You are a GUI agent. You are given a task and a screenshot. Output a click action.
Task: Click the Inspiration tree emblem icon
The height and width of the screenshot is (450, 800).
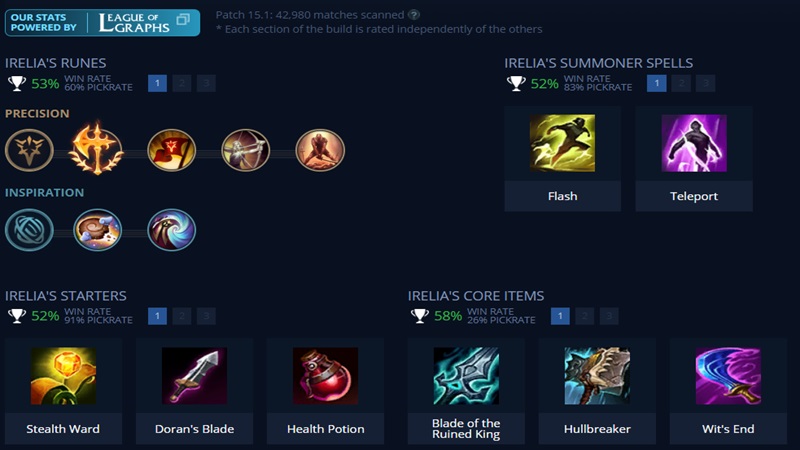(x=30, y=230)
